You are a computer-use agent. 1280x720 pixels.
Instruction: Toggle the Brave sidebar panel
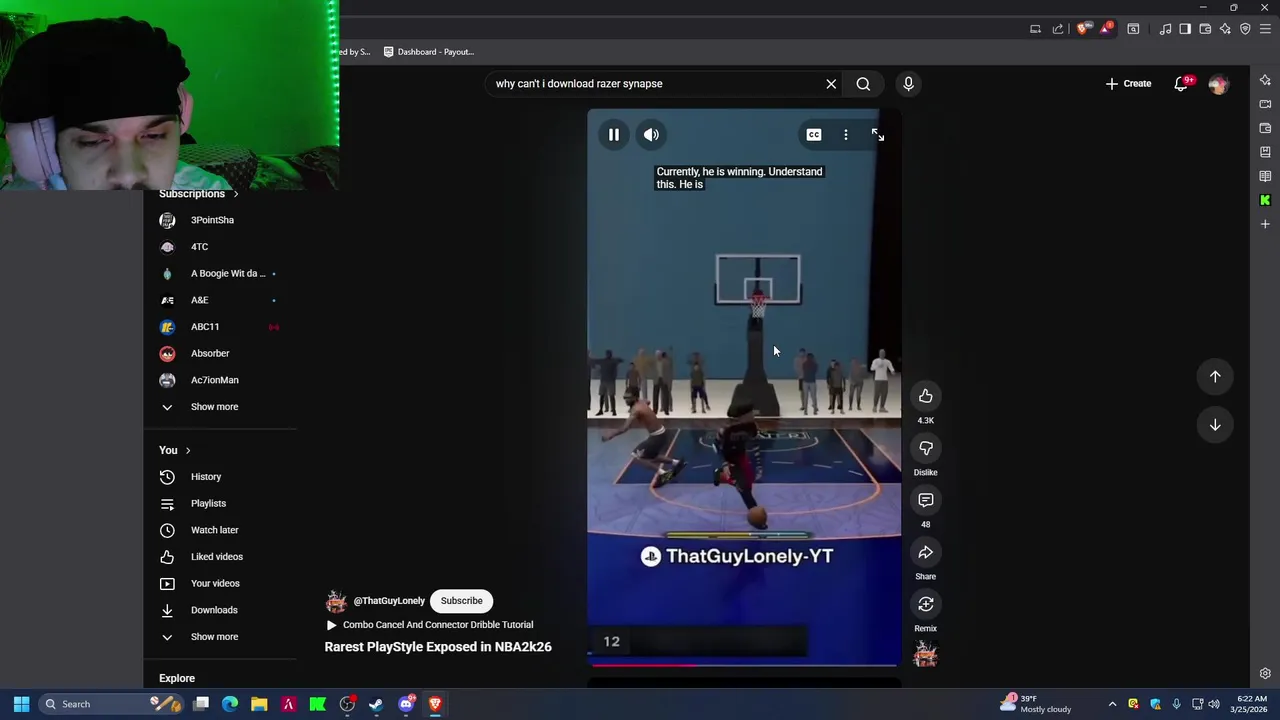coord(1185,29)
